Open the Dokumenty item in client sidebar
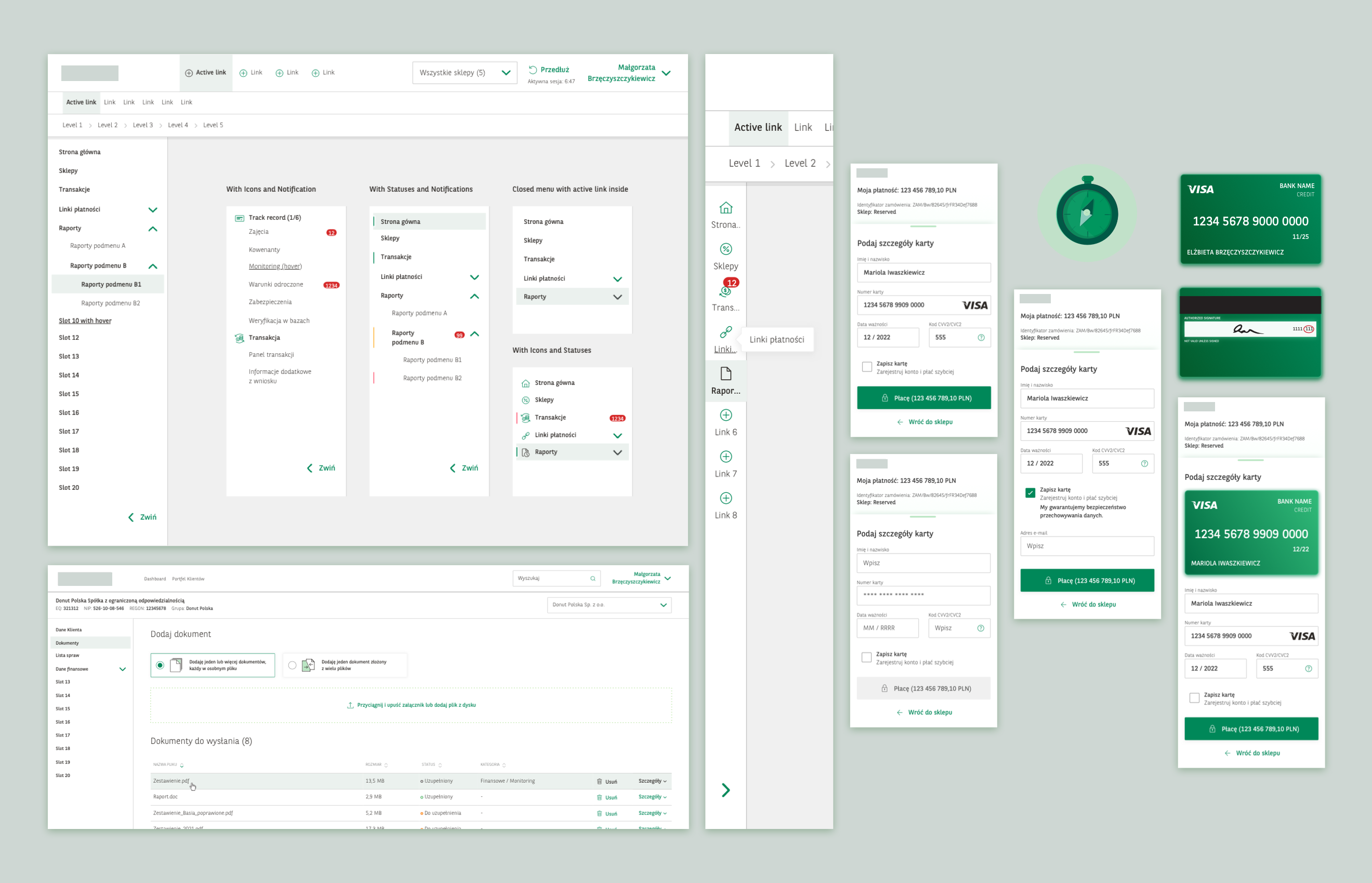Screen dimensions: 1372x883 coord(68,643)
